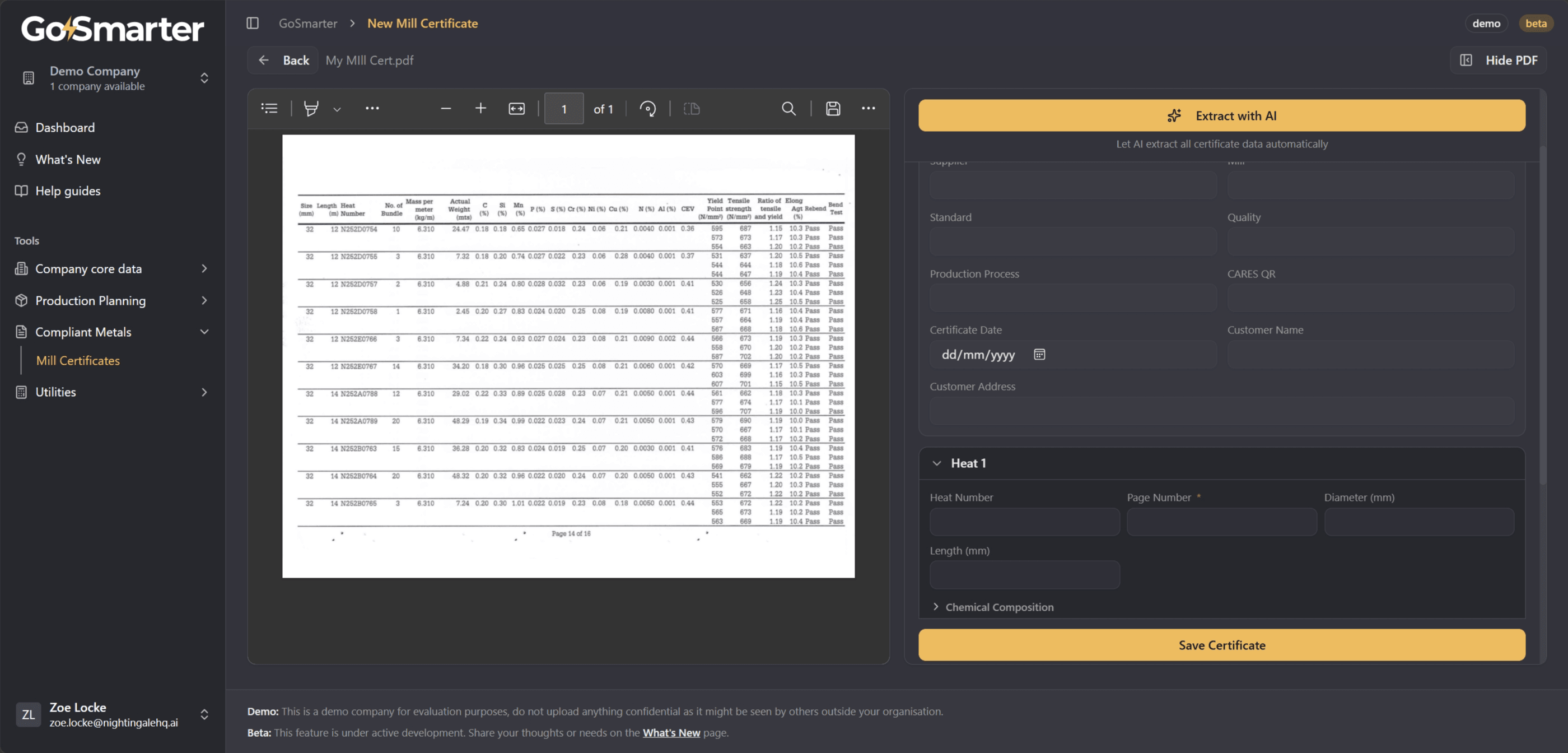Select the PDF highlight annotation tool
The image size is (1568, 753).
point(311,109)
